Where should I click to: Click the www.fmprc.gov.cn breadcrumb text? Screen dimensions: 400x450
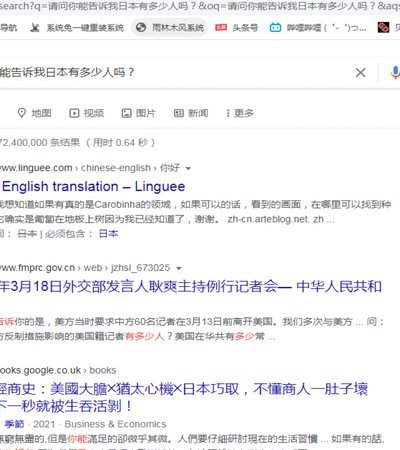[x=37, y=268]
